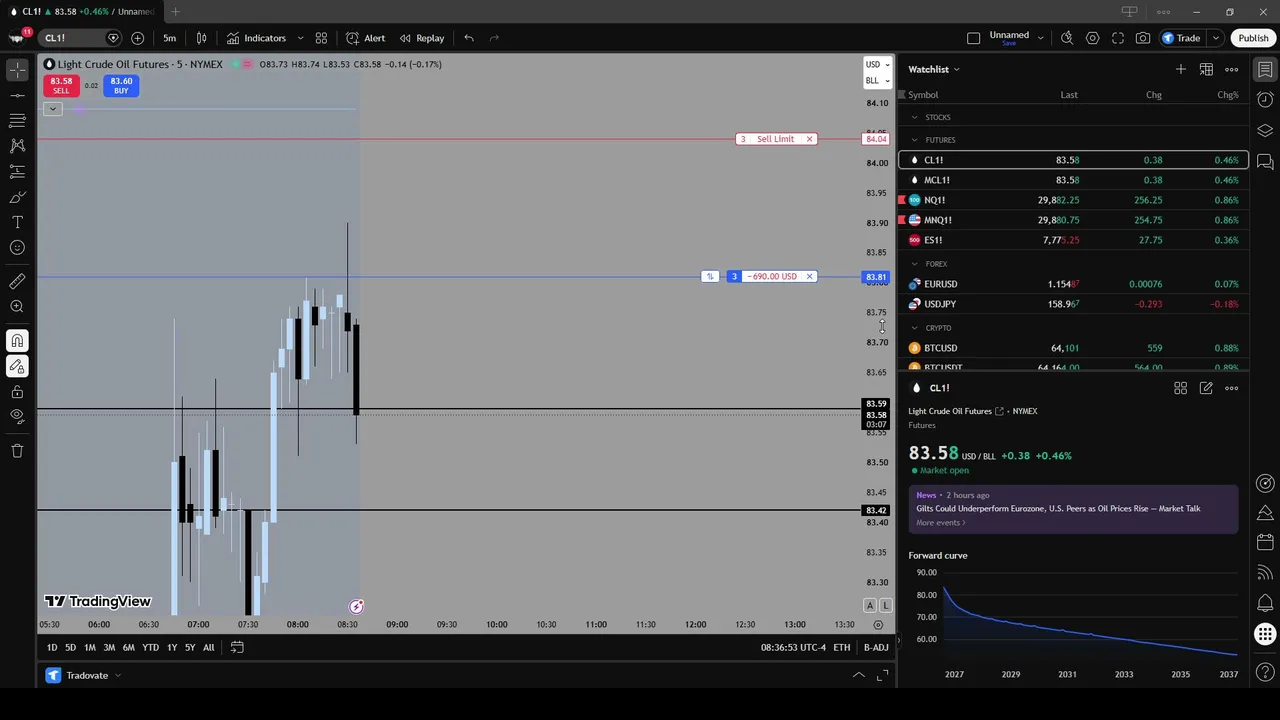Open the Fibonacci and Gann tools

point(17,120)
